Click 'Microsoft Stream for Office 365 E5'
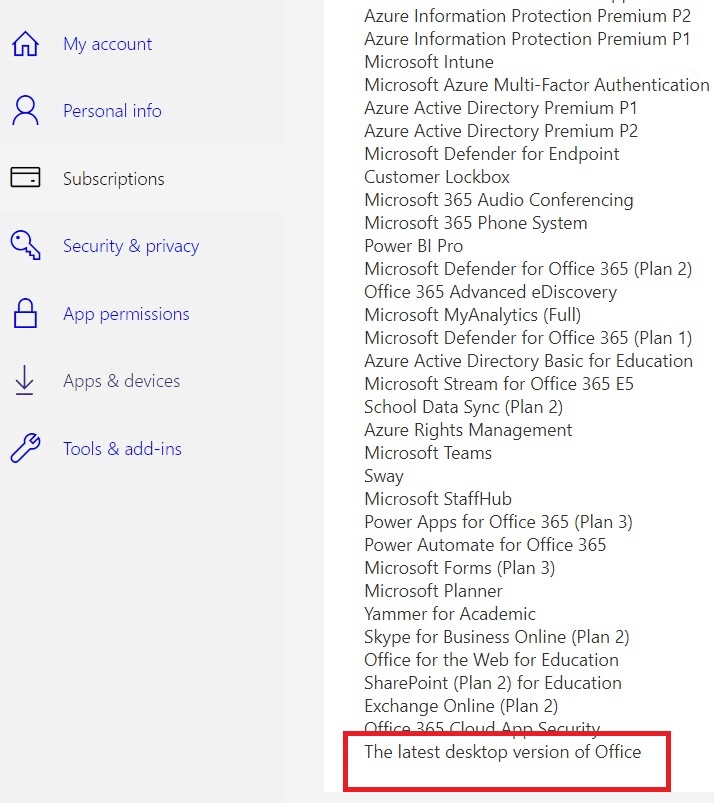 point(499,384)
